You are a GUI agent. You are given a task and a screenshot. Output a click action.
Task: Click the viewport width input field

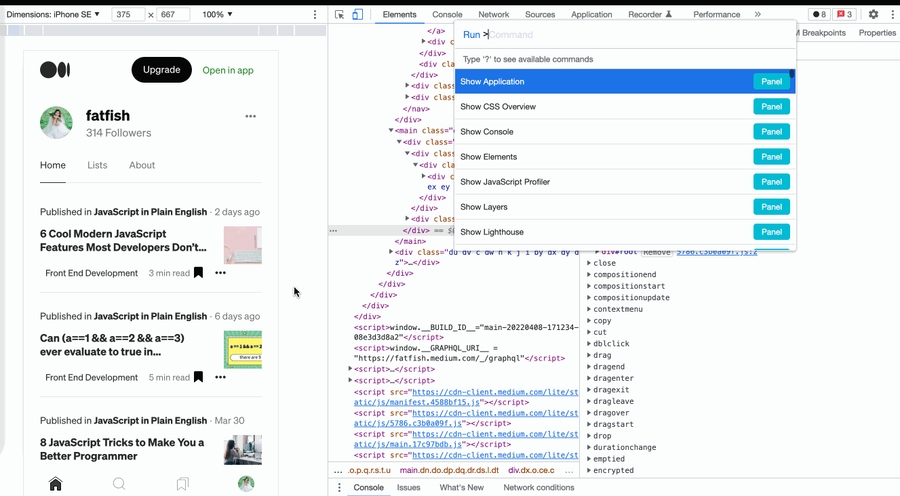click(x=127, y=15)
